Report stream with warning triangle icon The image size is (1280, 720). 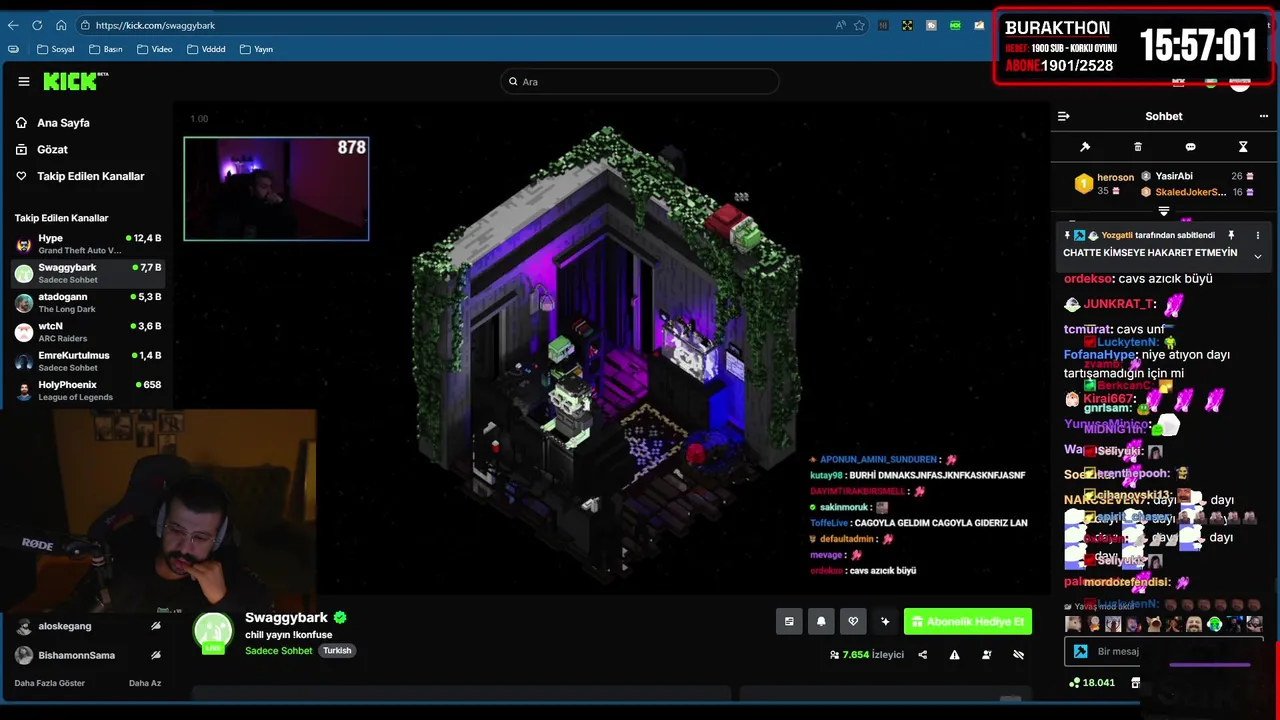tap(954, 655)
